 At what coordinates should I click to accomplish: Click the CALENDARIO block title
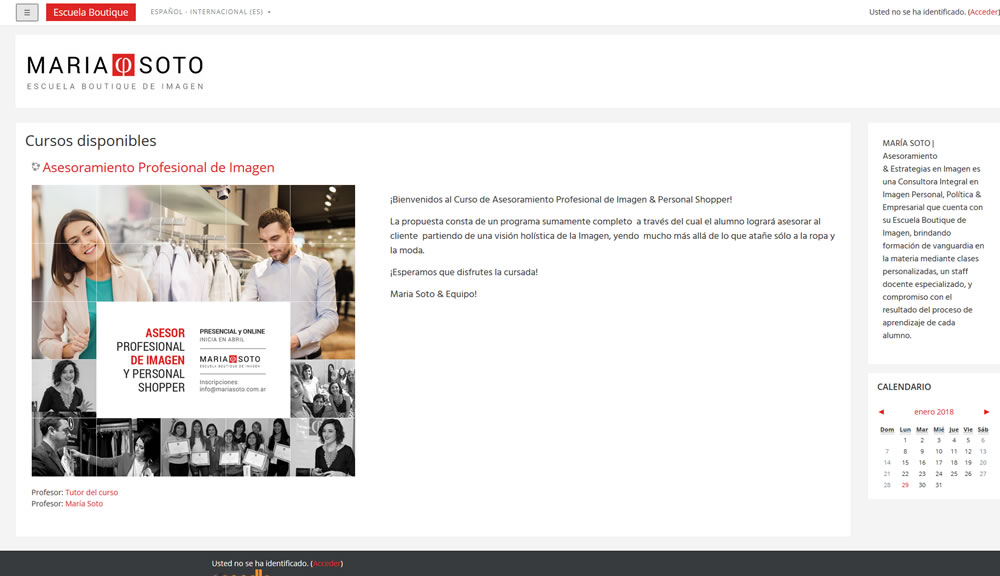pyautogui.click(x=904, y=387)
